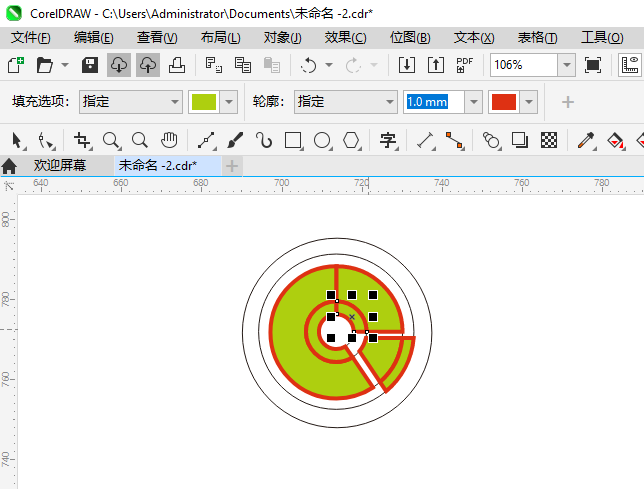
Task: Click the Save floppy disk icon
Action: [90, 65]
